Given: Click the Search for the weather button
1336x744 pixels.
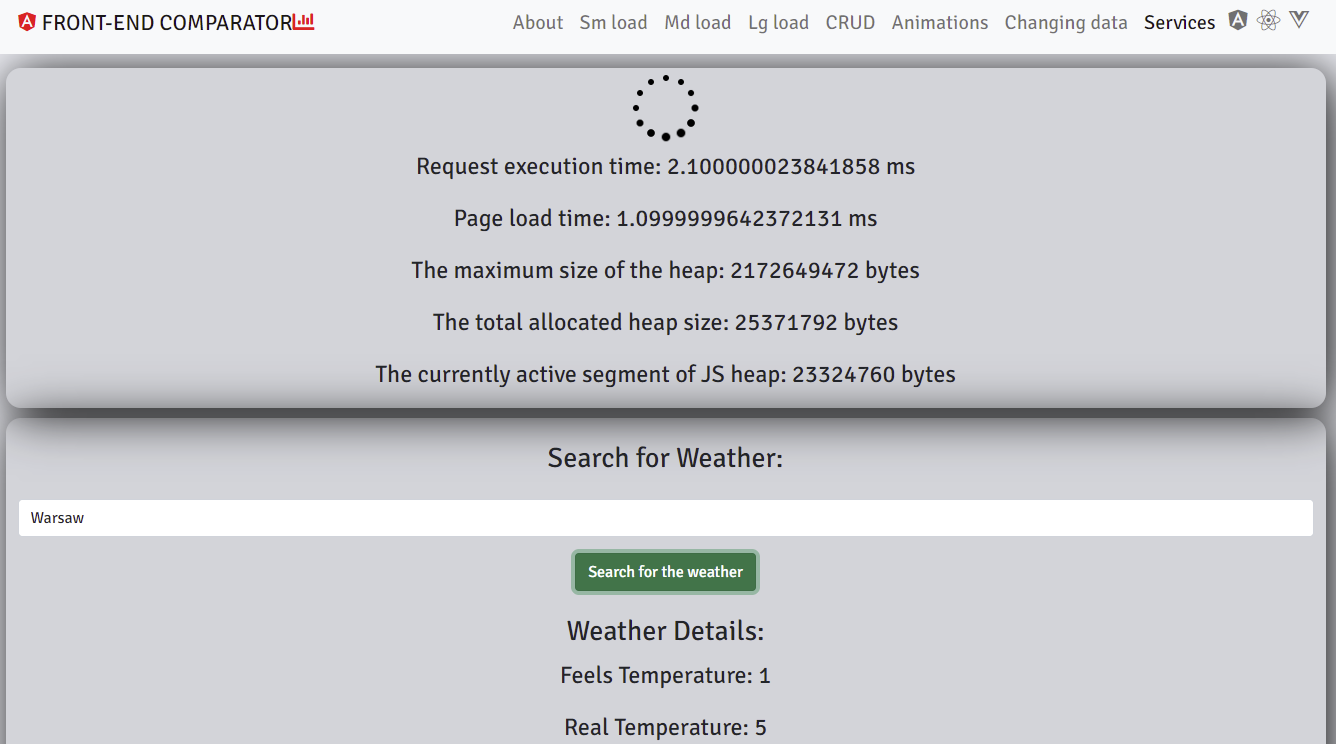Looking at the screenshot, I should 665,572.
